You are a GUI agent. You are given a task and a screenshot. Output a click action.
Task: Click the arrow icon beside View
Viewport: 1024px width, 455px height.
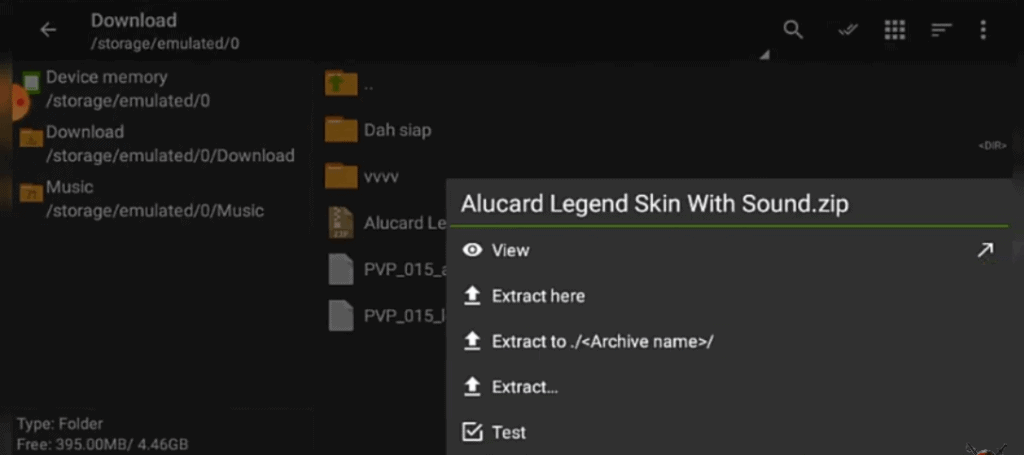[x=985, y=250]
